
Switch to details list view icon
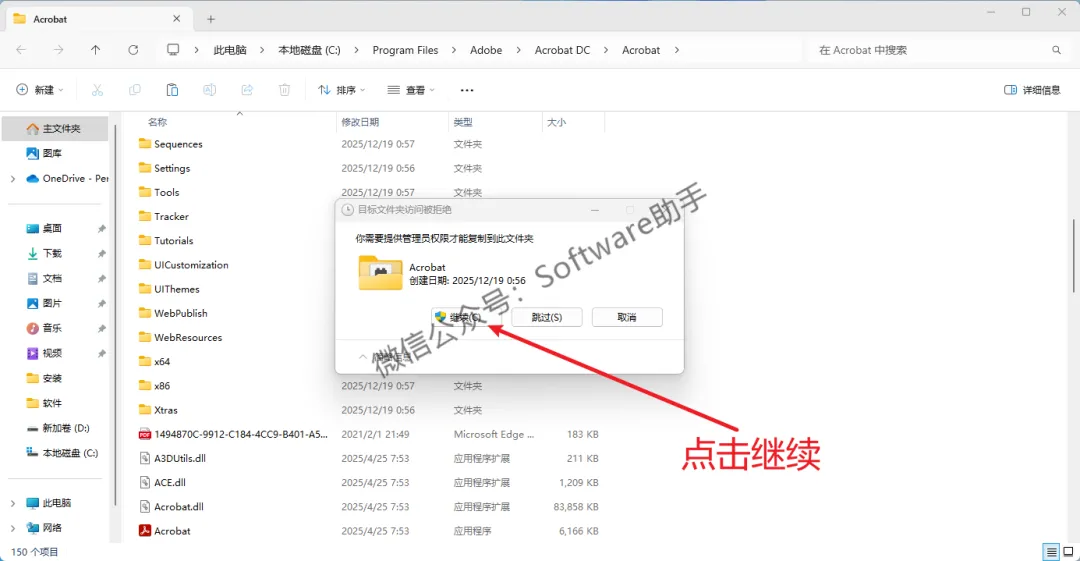pyautogui.click(x=1051, y=552)
